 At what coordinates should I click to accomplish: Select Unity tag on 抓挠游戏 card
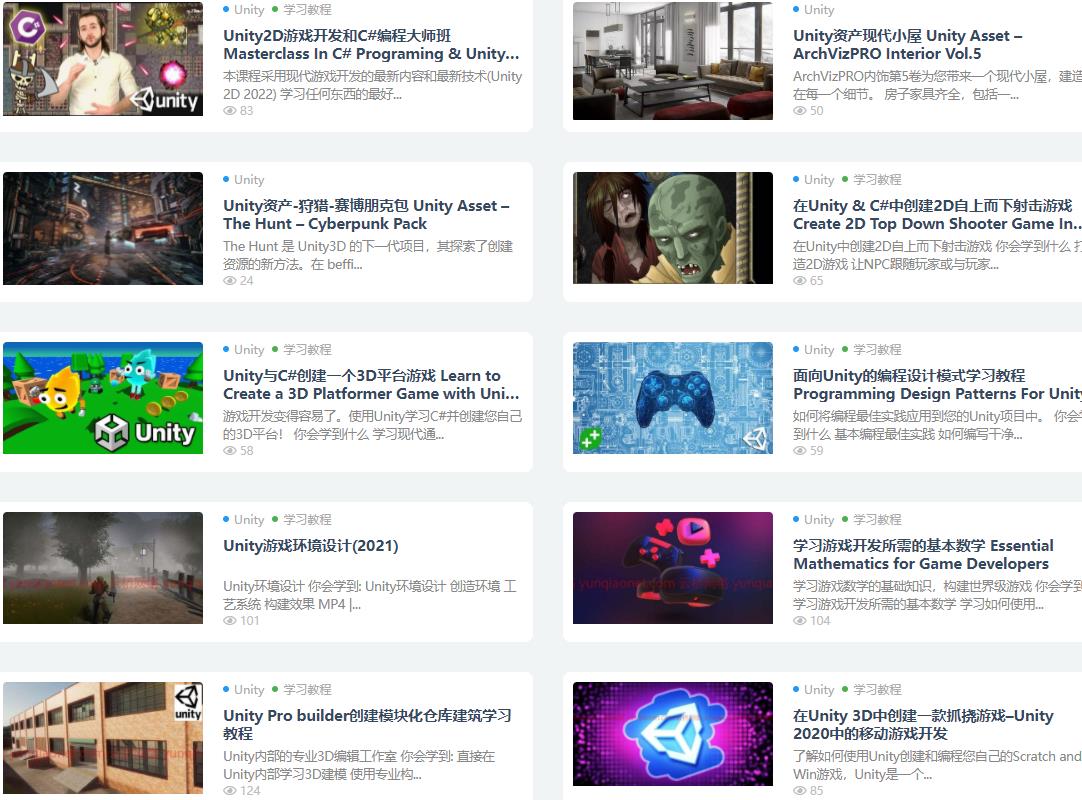(x=818, y=689)
